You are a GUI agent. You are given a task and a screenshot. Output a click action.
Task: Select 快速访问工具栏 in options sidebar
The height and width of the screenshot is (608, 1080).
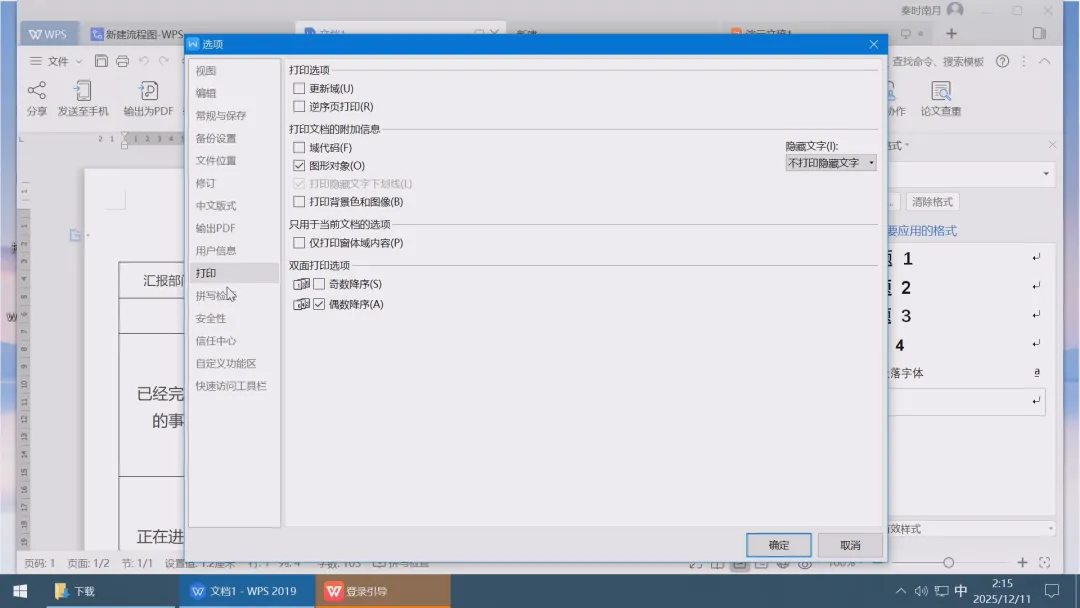coord(234,386)
